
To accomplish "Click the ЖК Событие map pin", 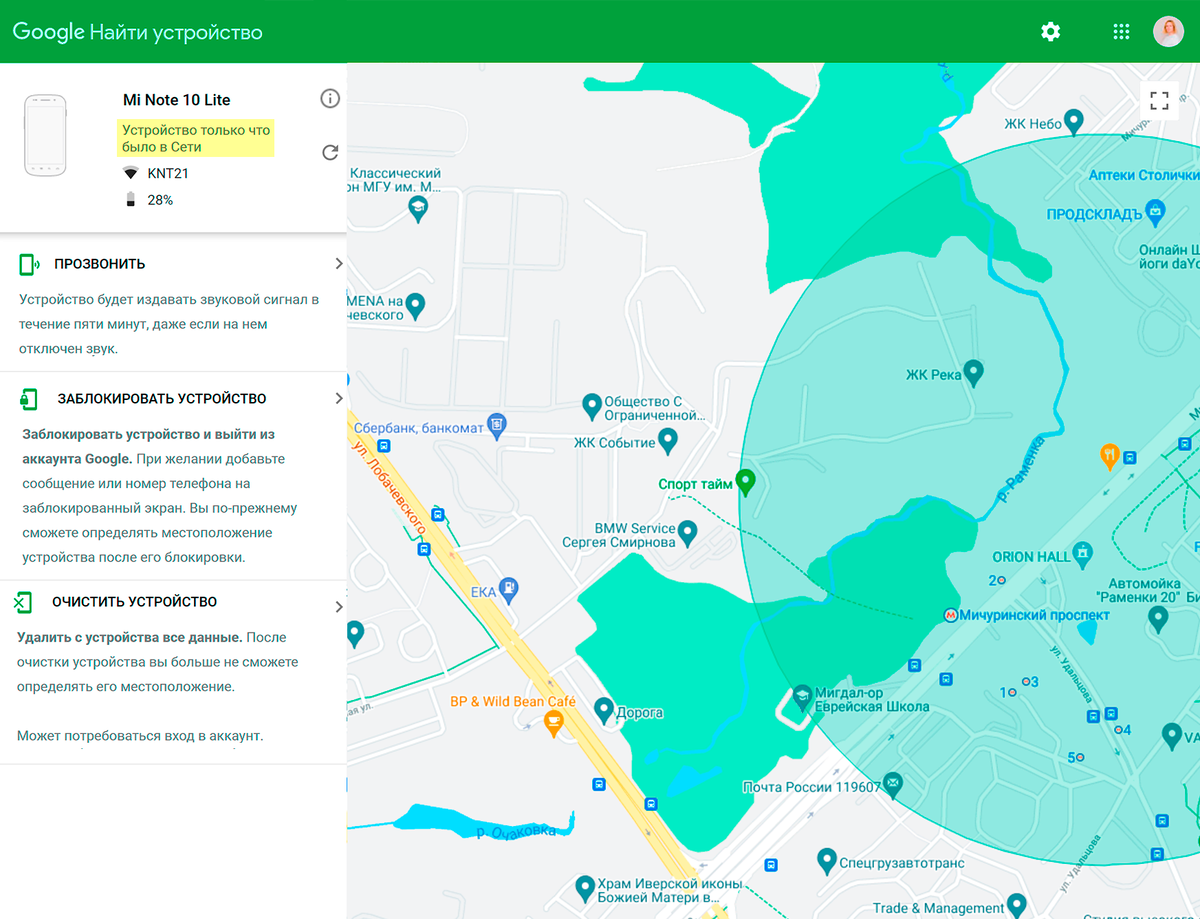I will 668,440.
